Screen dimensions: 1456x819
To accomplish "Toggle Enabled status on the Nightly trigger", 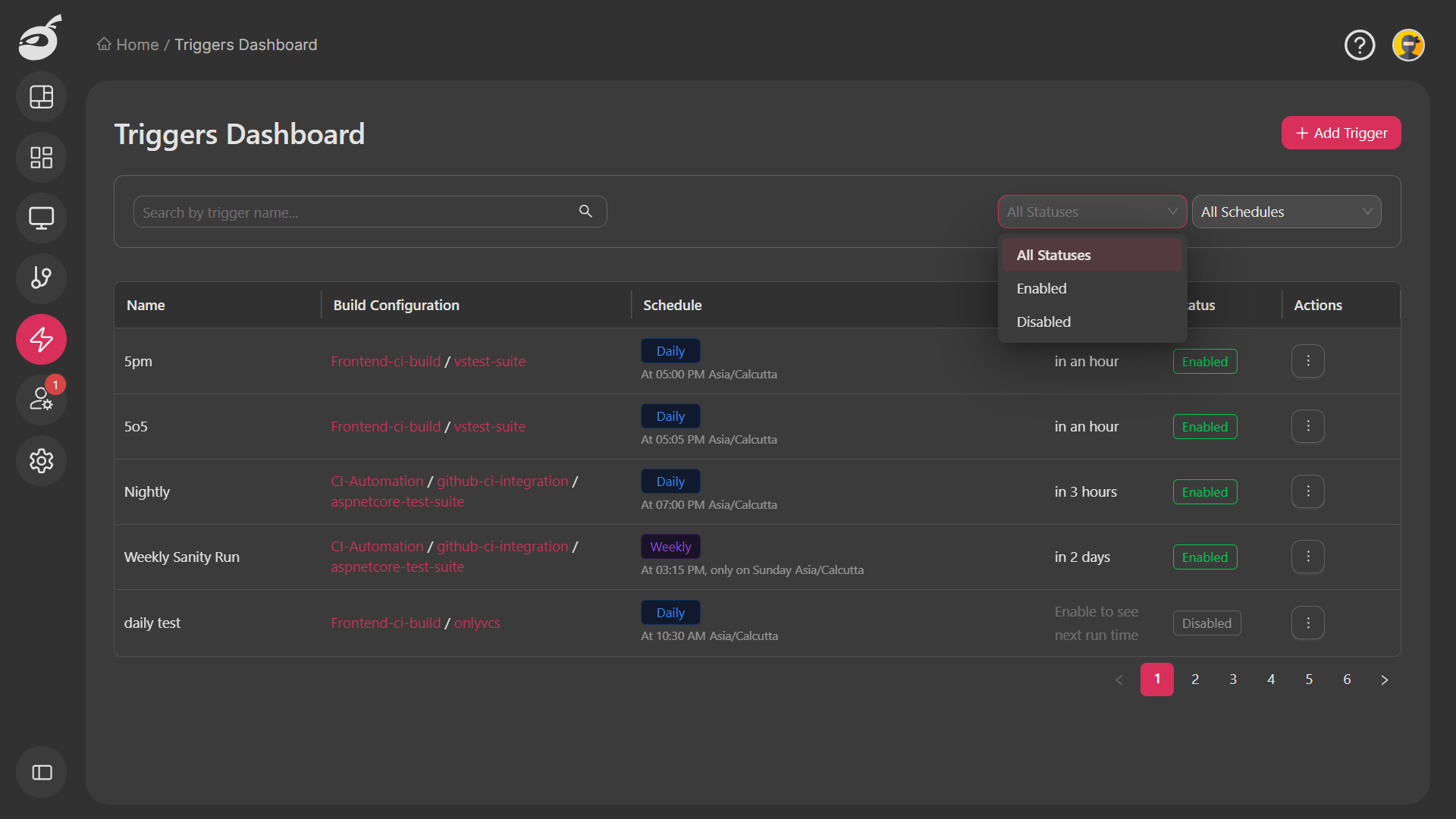I will [x=1204, y=491].
